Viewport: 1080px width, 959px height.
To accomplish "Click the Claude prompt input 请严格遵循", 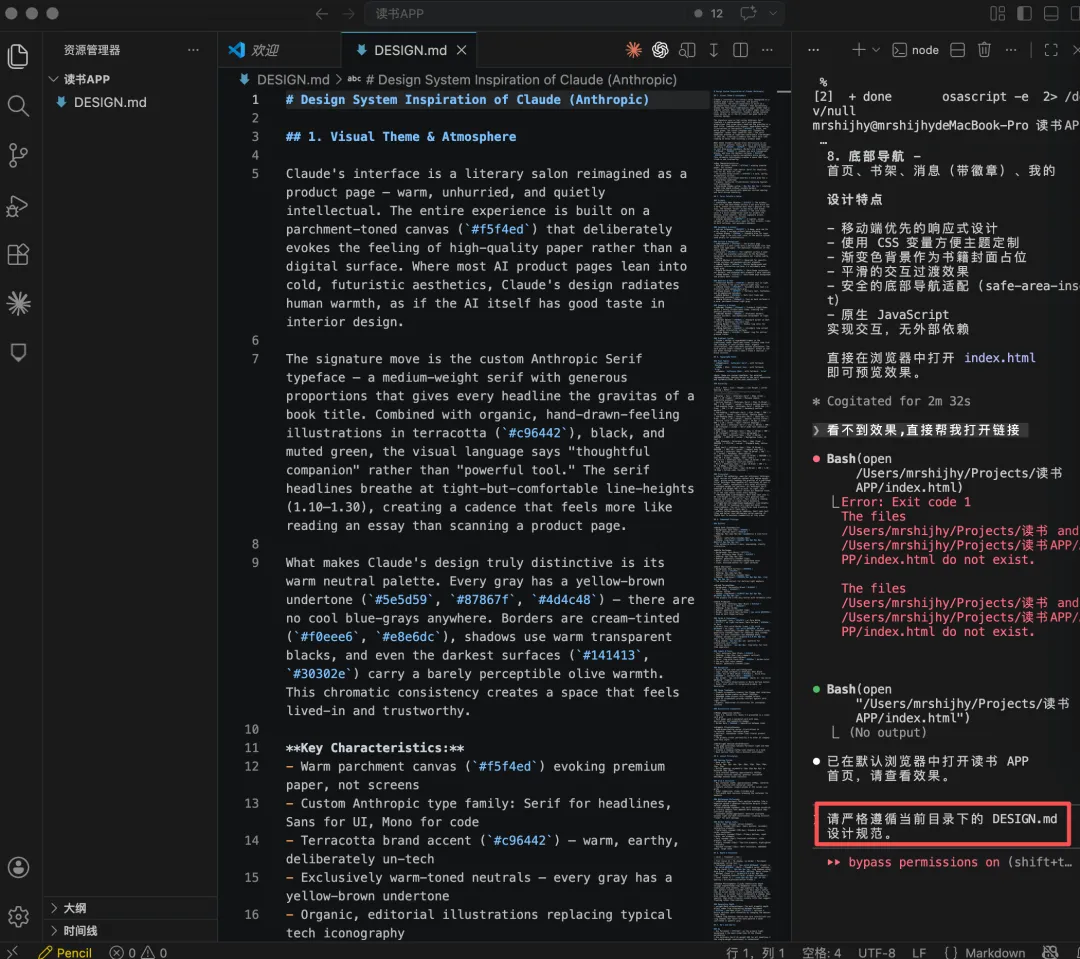I will [942, 825].
